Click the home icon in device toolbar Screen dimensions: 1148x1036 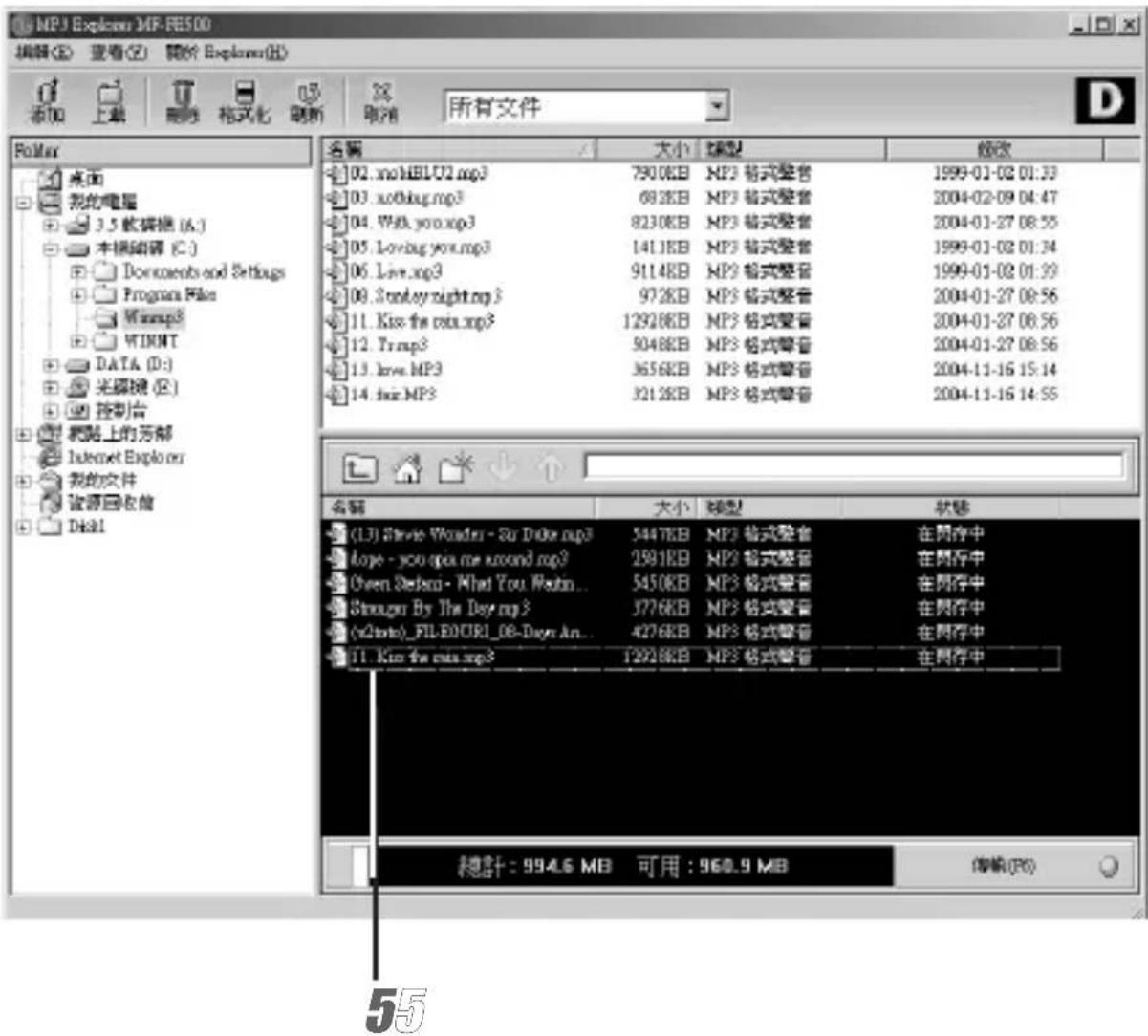click(408, 467)
